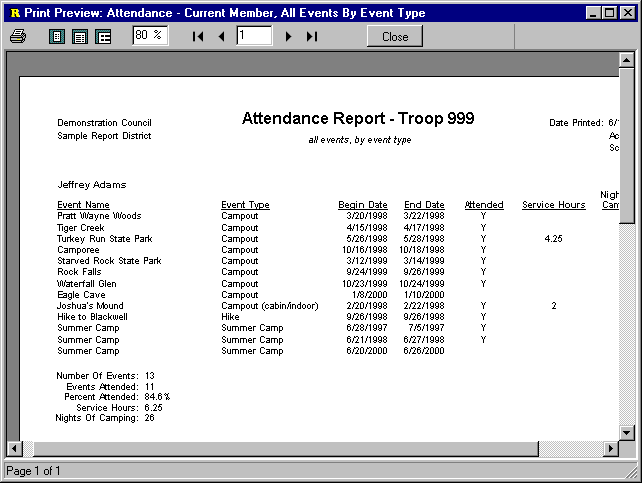The width and height of the screenshot is (642, 483).
Task: Click the Eagle Cave event name
Action: (81, 295)
